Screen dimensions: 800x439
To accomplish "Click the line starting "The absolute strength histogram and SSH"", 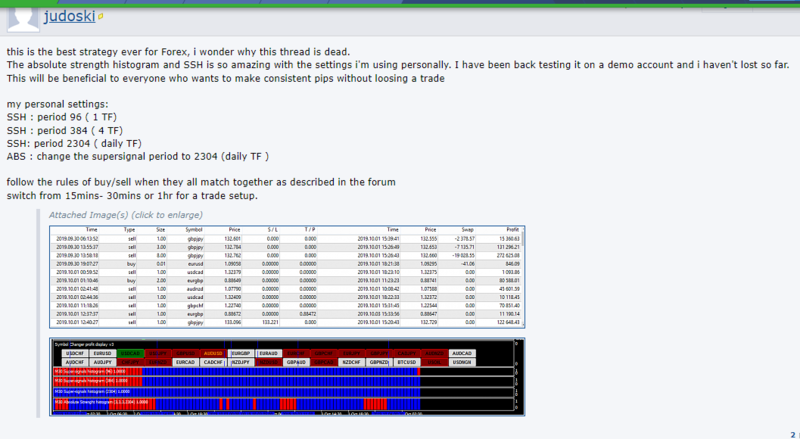I will 398,65.
